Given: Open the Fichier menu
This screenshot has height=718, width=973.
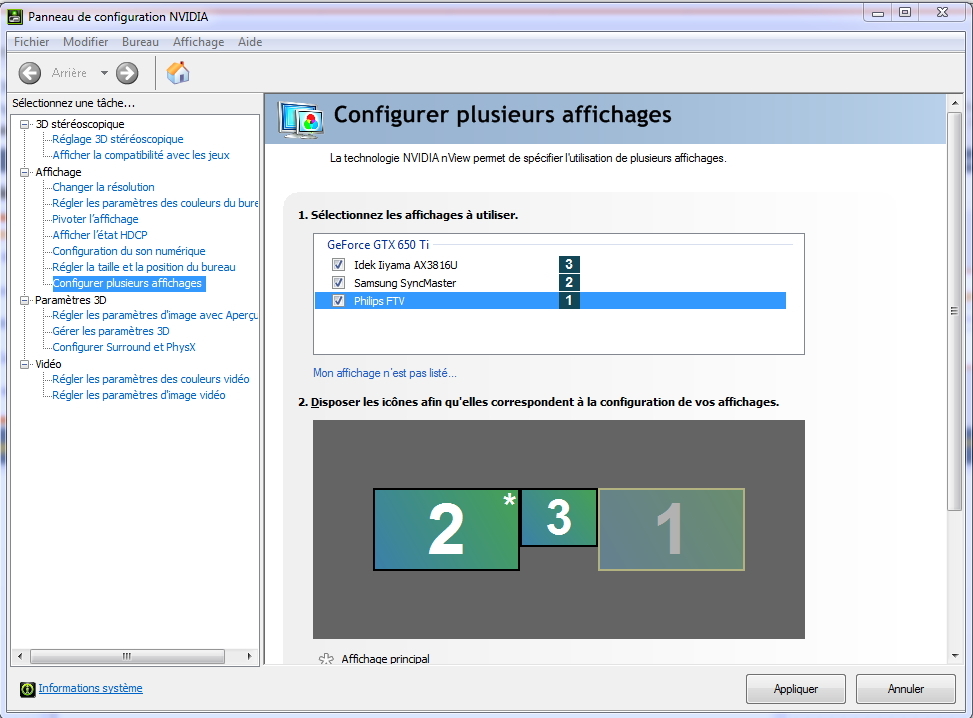Looking at the screenshot, I should coord(32,42).
